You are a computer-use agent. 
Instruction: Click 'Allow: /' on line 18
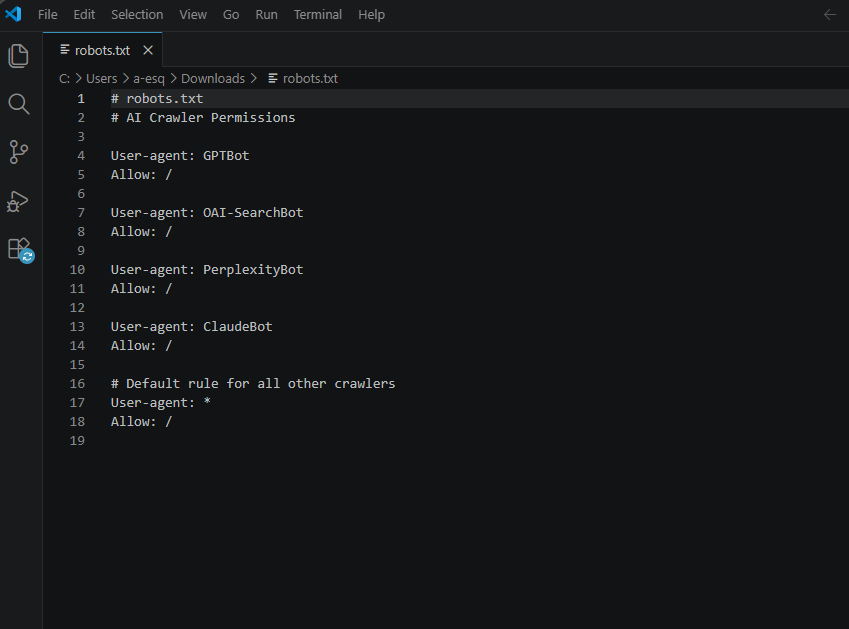pyautogui.click(x=141, y=422)
